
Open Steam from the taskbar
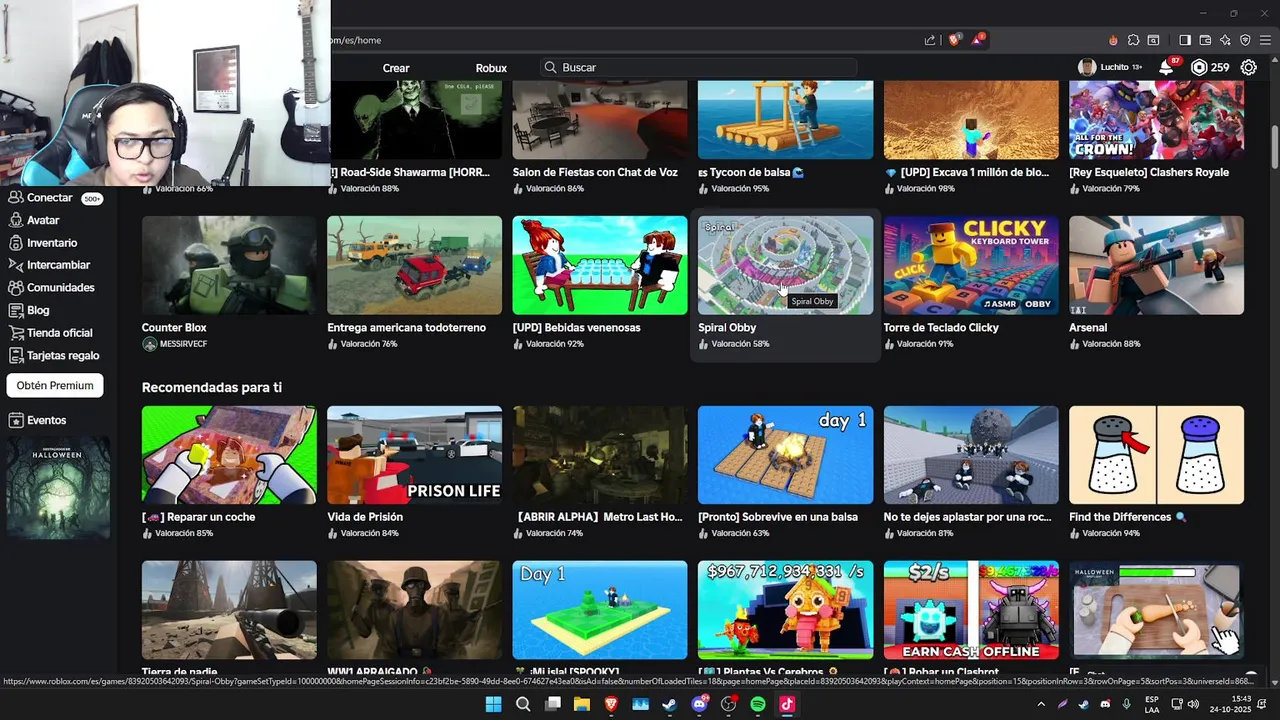pyautogui.click(x=669, y=704)
